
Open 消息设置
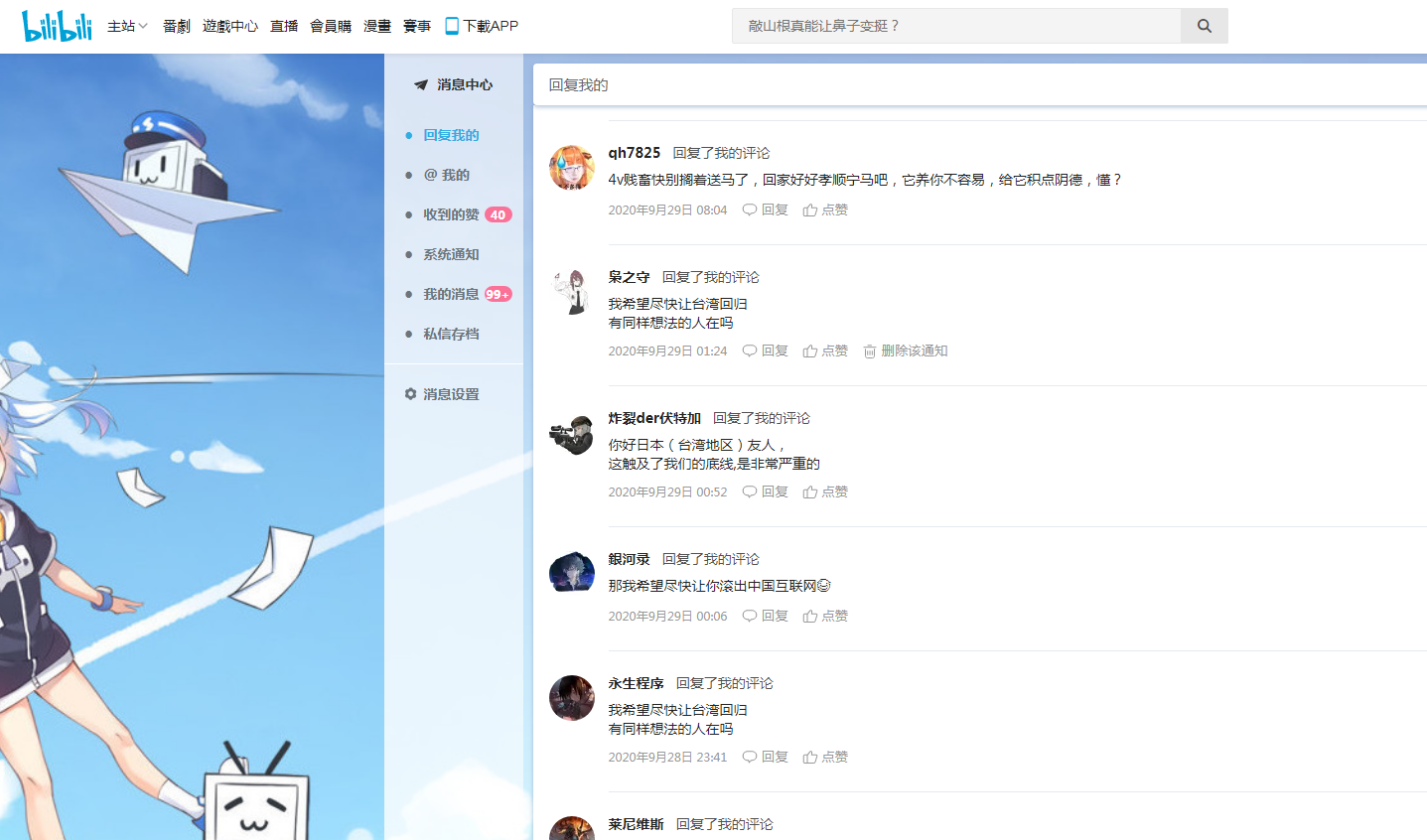pyautogui.click(x=452, y=394)
